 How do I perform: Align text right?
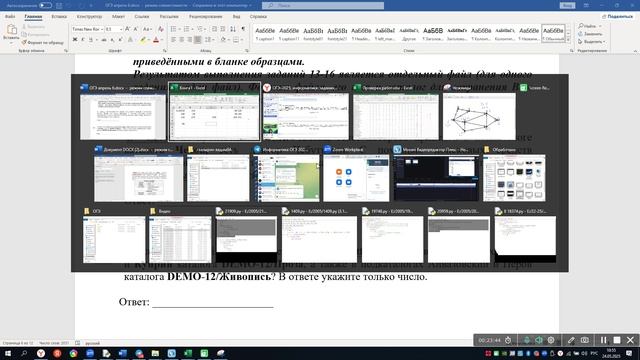click(190, 40)
